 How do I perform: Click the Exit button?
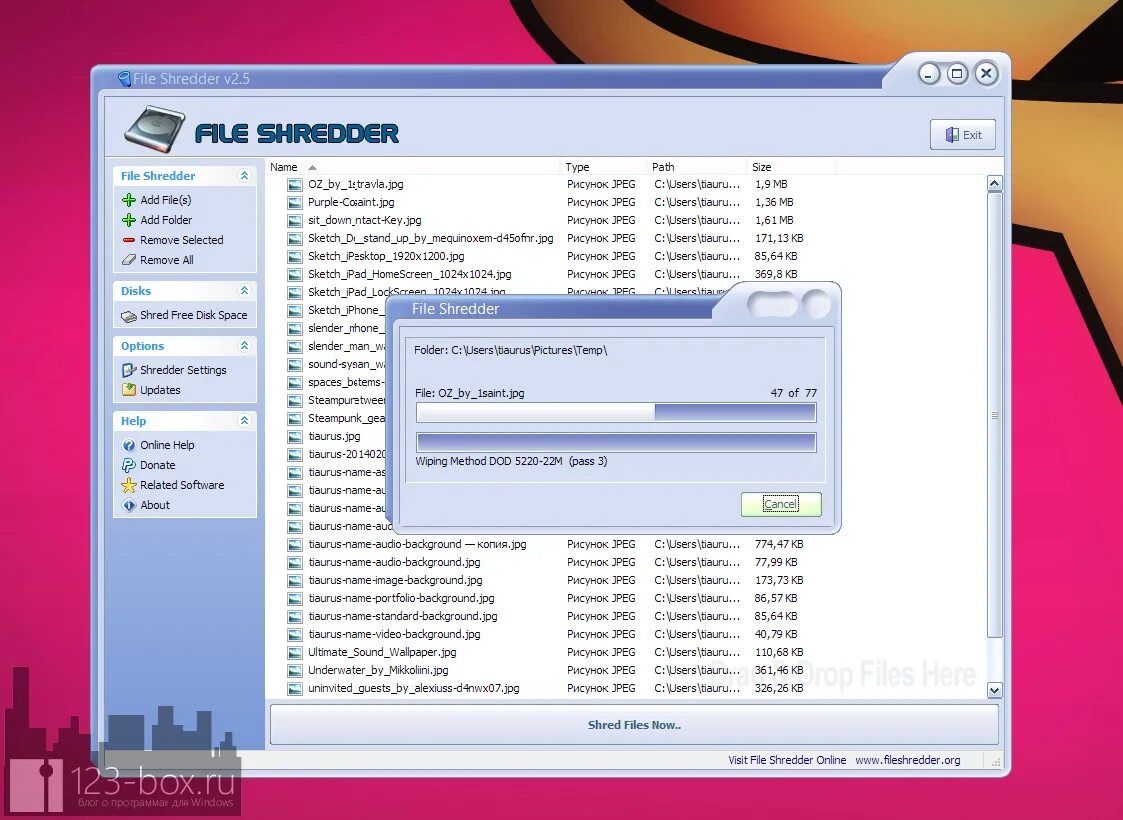[x=963, y=135]
